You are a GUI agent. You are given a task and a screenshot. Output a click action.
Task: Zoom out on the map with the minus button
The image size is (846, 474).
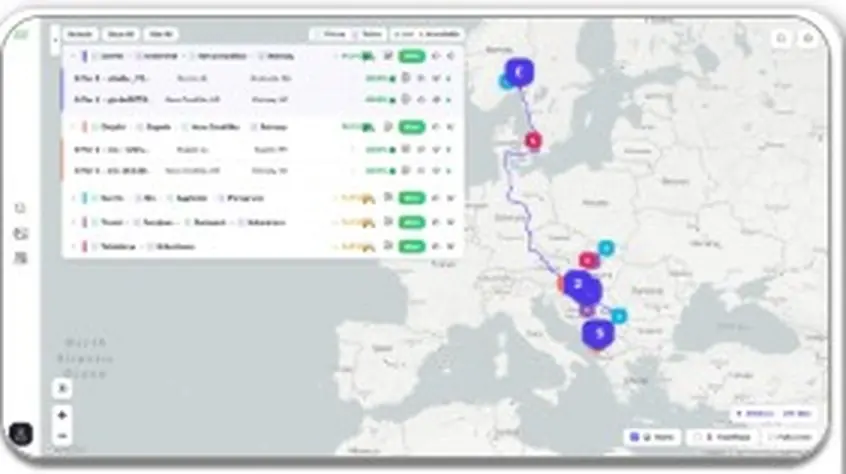62,436
